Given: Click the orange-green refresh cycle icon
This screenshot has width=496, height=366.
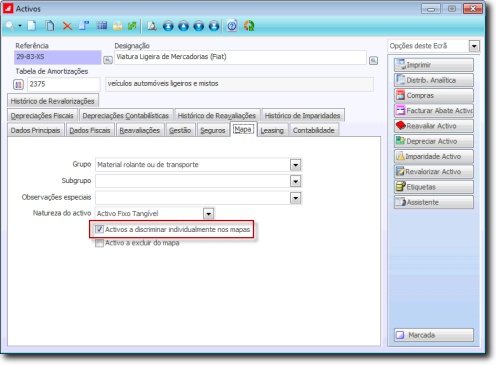Looking at the screenshot, I should click(249, 26).
